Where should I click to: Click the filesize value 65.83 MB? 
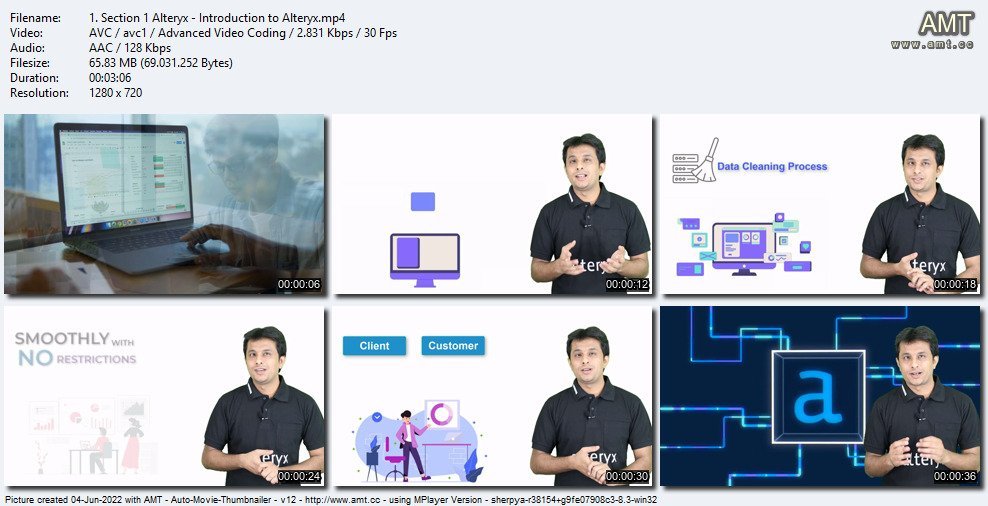pos(161,63)
